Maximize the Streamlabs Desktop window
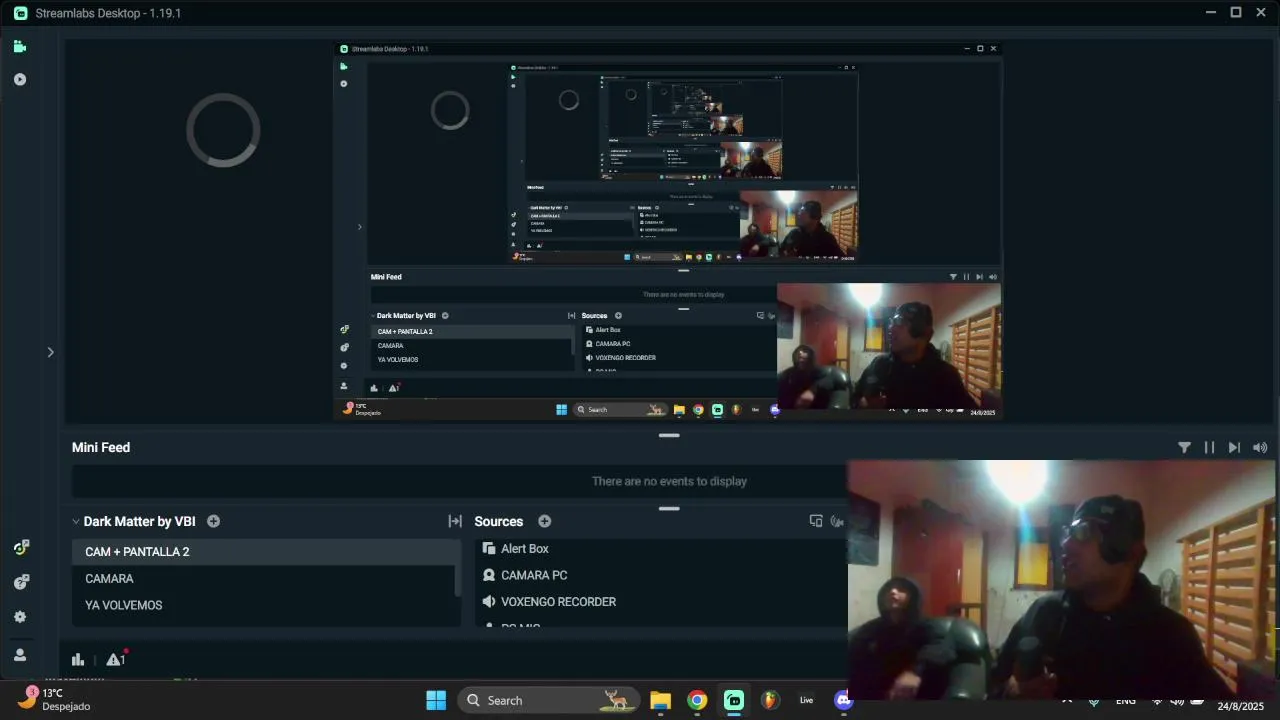The width and height of the screenshot is (1280, 720). coord(1236,12)
